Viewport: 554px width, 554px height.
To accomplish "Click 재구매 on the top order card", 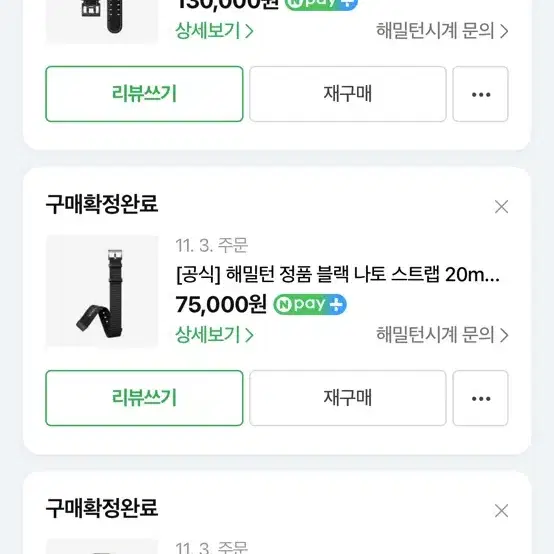I will [x=348, y=94].
